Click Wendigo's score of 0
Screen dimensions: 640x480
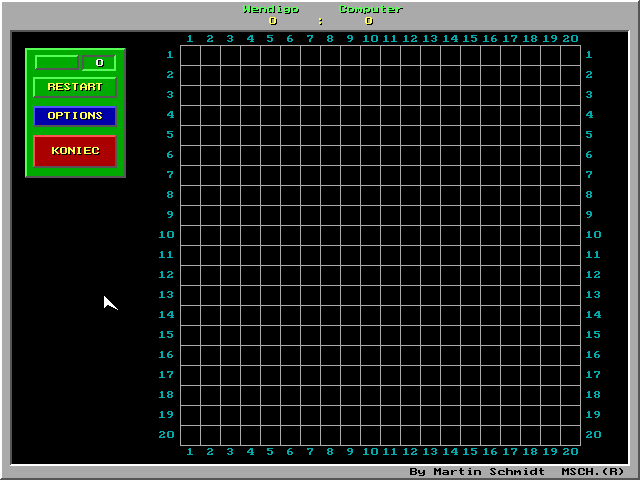point(273,21)
